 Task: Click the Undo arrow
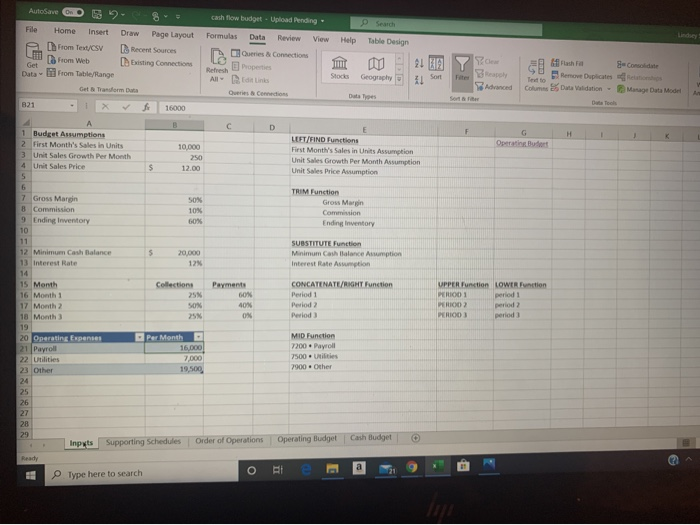pos(113,15)
